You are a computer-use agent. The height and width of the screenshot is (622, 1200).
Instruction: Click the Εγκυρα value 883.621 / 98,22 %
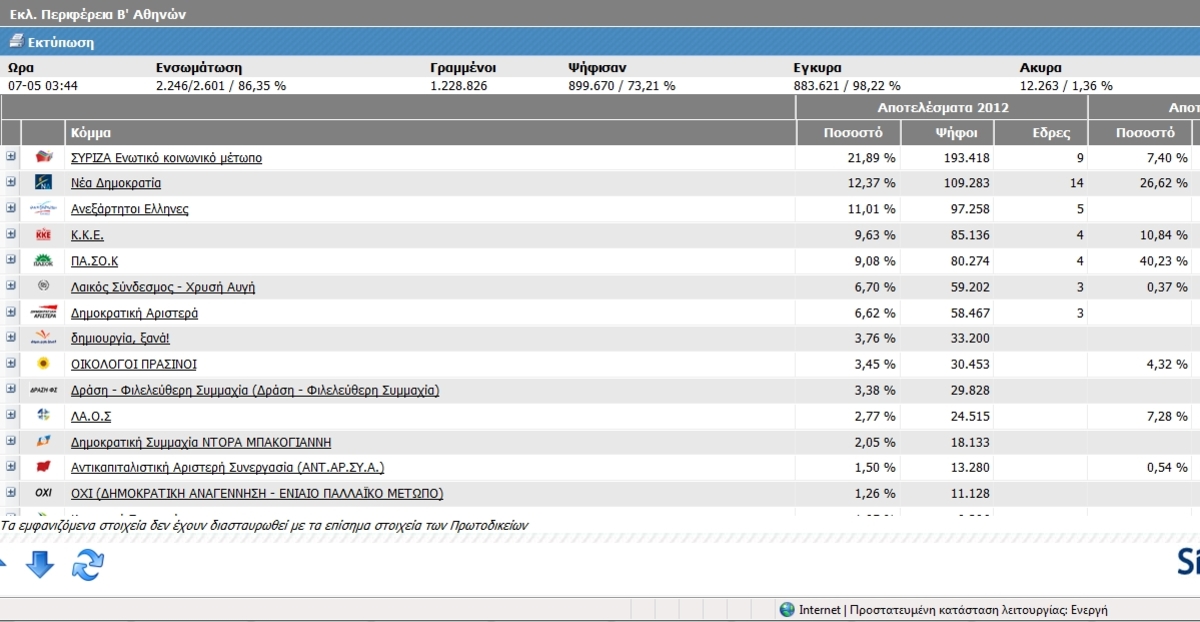pos(847,86)
